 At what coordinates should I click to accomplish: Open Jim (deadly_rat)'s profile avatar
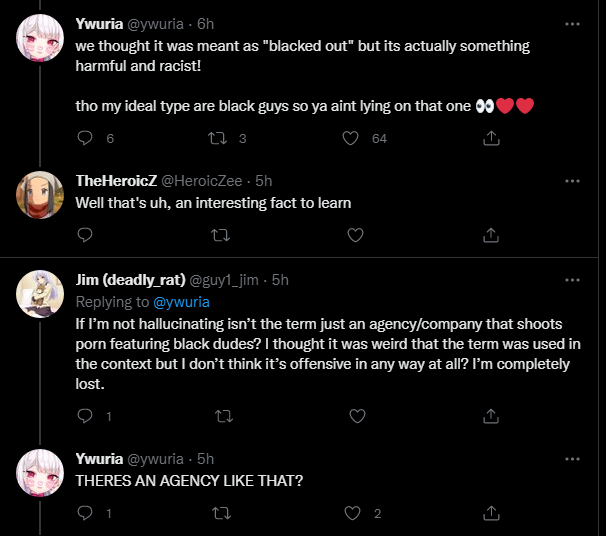(x=41, y=293)
